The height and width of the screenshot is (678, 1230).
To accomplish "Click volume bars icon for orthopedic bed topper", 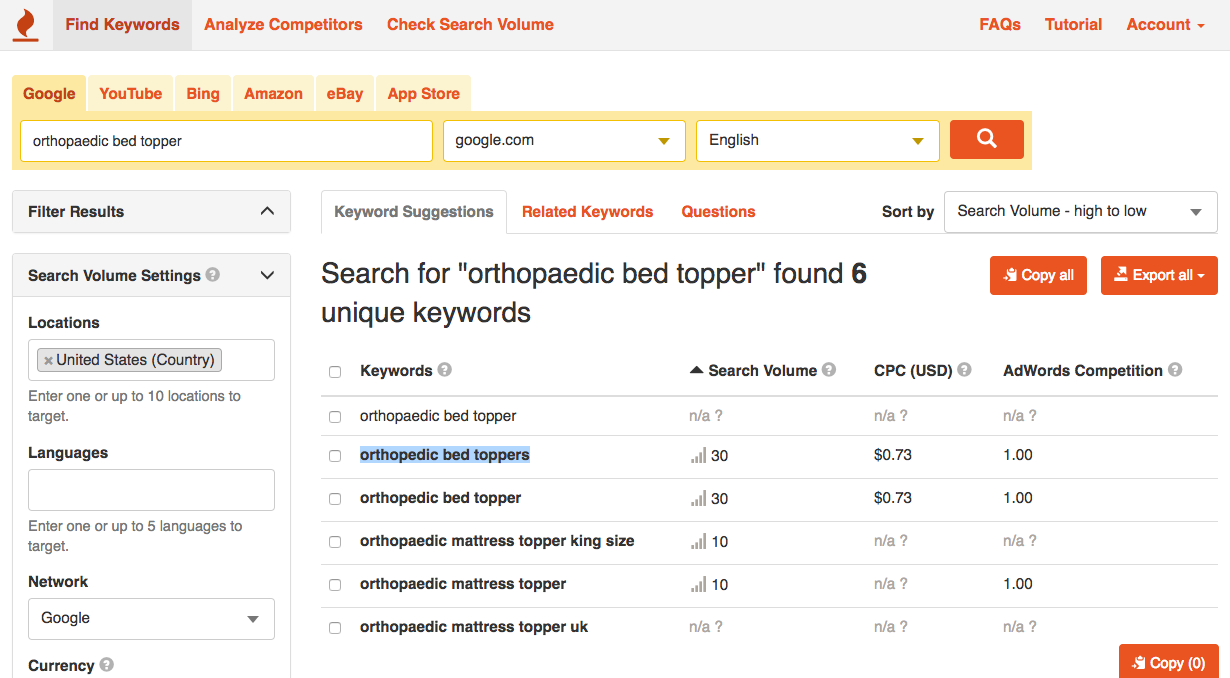I will pos(698,498).
